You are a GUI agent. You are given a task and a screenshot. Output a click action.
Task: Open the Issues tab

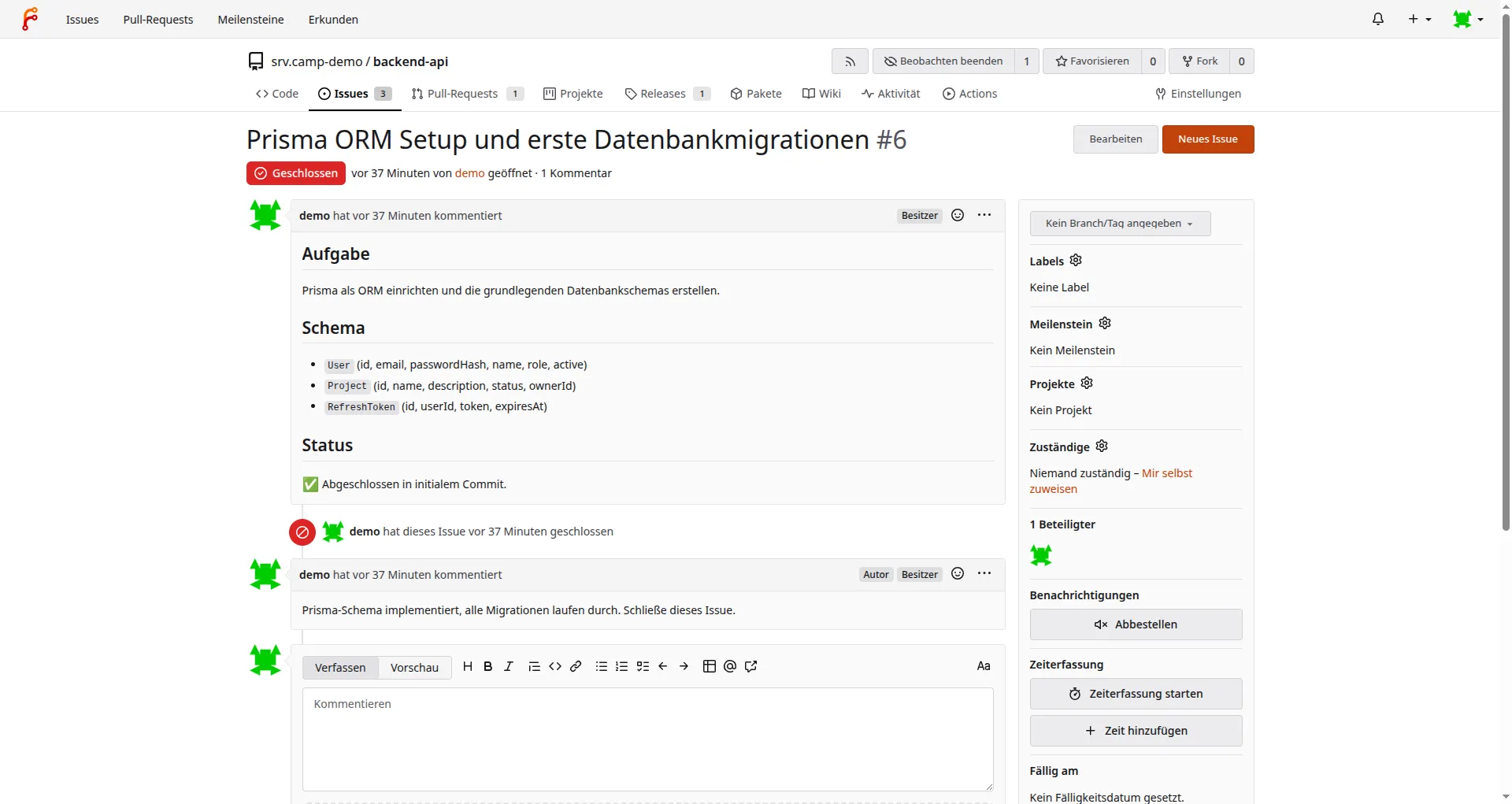[354, 94]
